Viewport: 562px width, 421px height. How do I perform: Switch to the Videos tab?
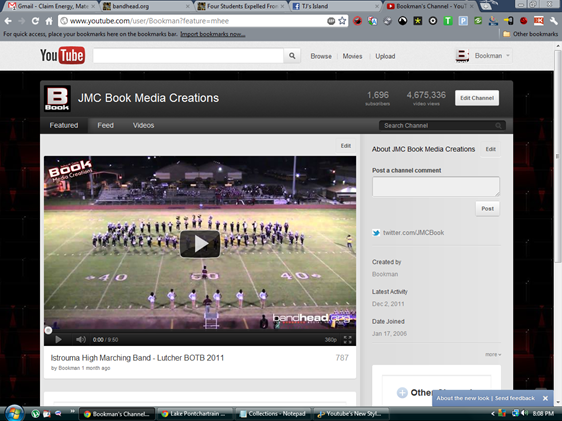pyautogui.click(x=143, y=125)
